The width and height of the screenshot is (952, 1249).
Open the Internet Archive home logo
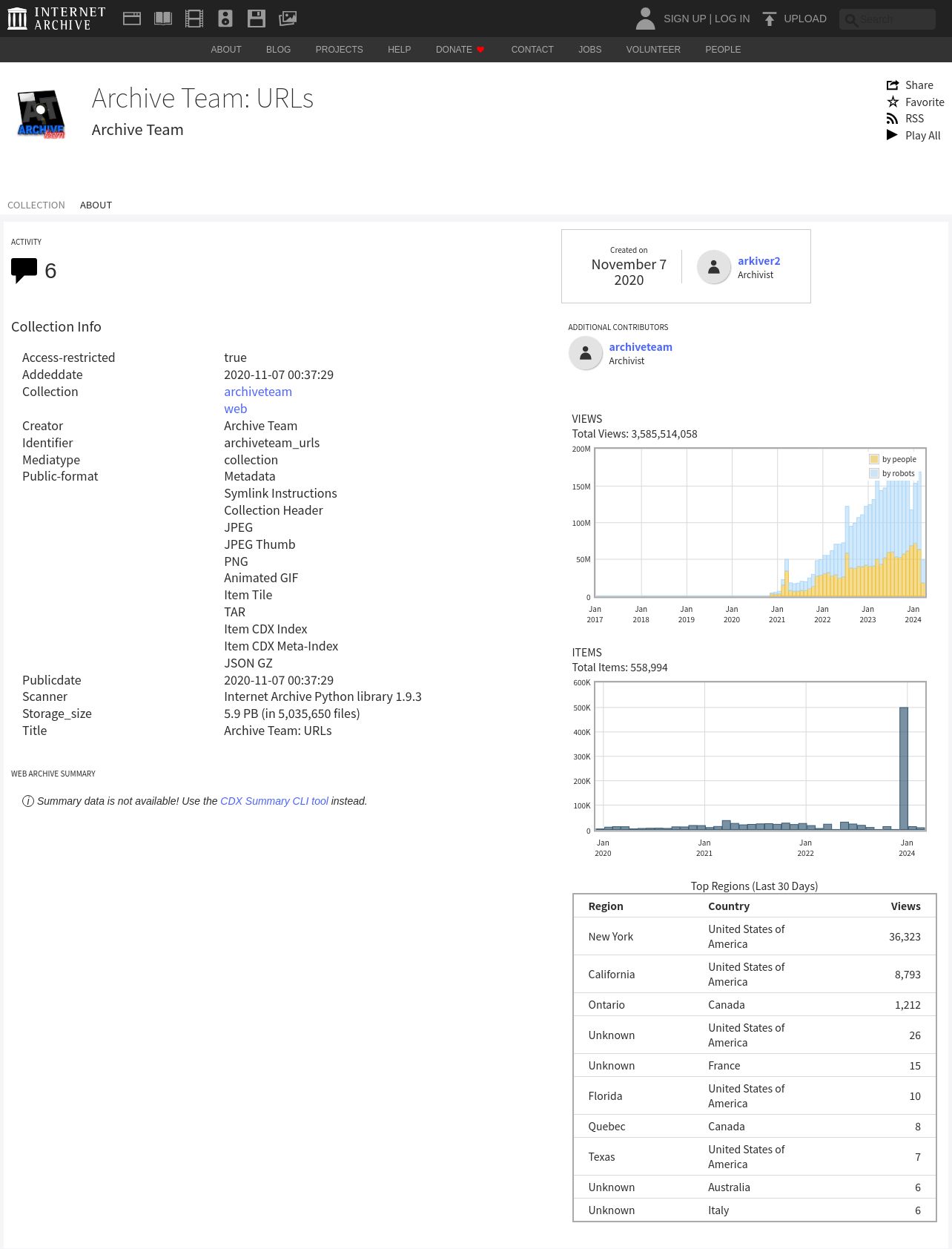pos(56,19)
